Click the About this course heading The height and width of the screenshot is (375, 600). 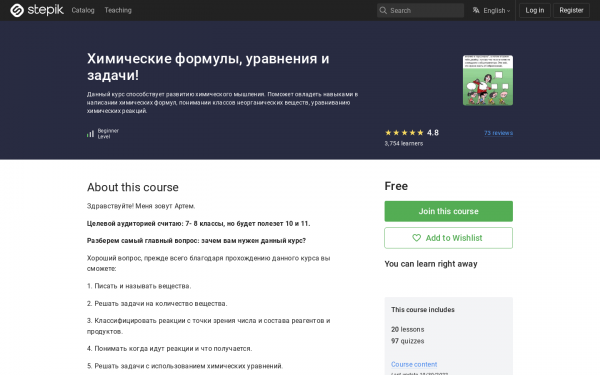(x=133, y=187)
